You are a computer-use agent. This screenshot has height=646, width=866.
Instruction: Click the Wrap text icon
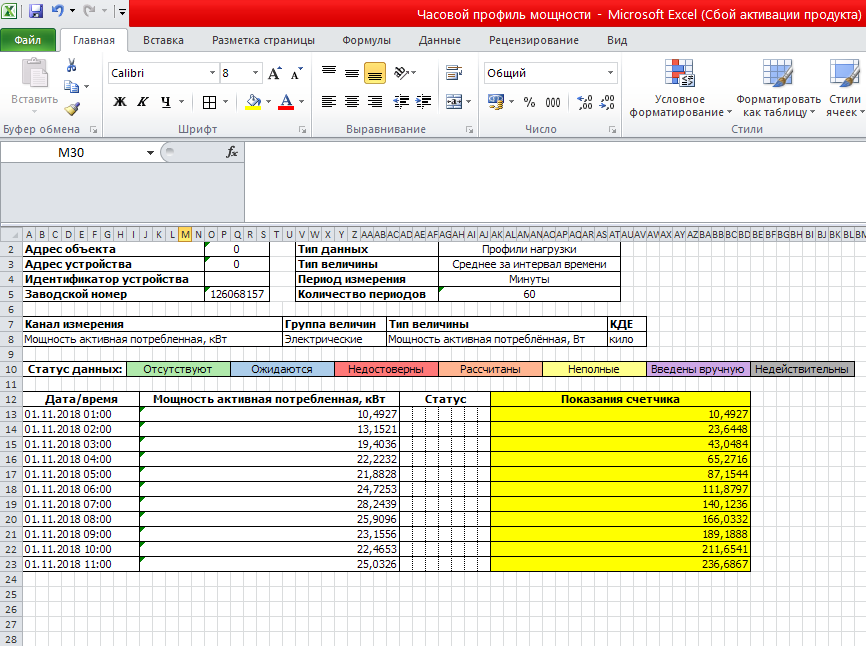point(454,72)
